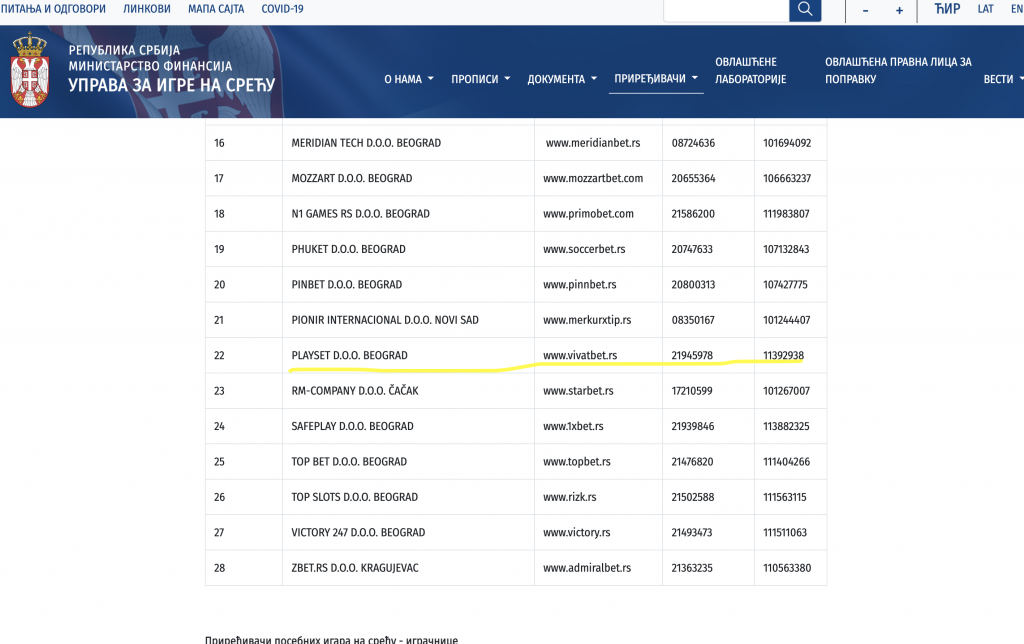Switch the site language to EN
The width and height of the screenshot is (1024, 644).
(1016, 8)
